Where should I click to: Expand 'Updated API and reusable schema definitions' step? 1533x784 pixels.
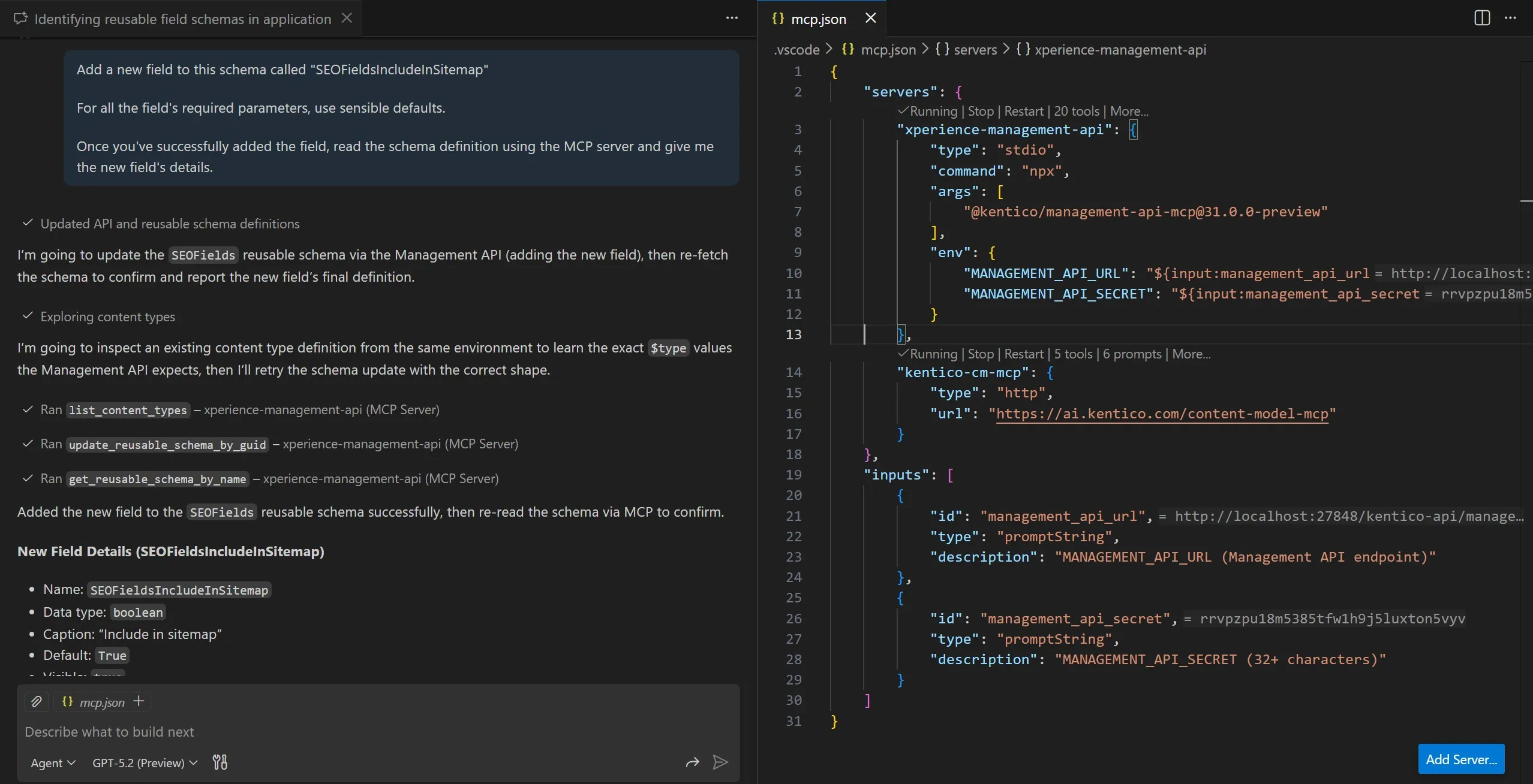pos(170,224)
